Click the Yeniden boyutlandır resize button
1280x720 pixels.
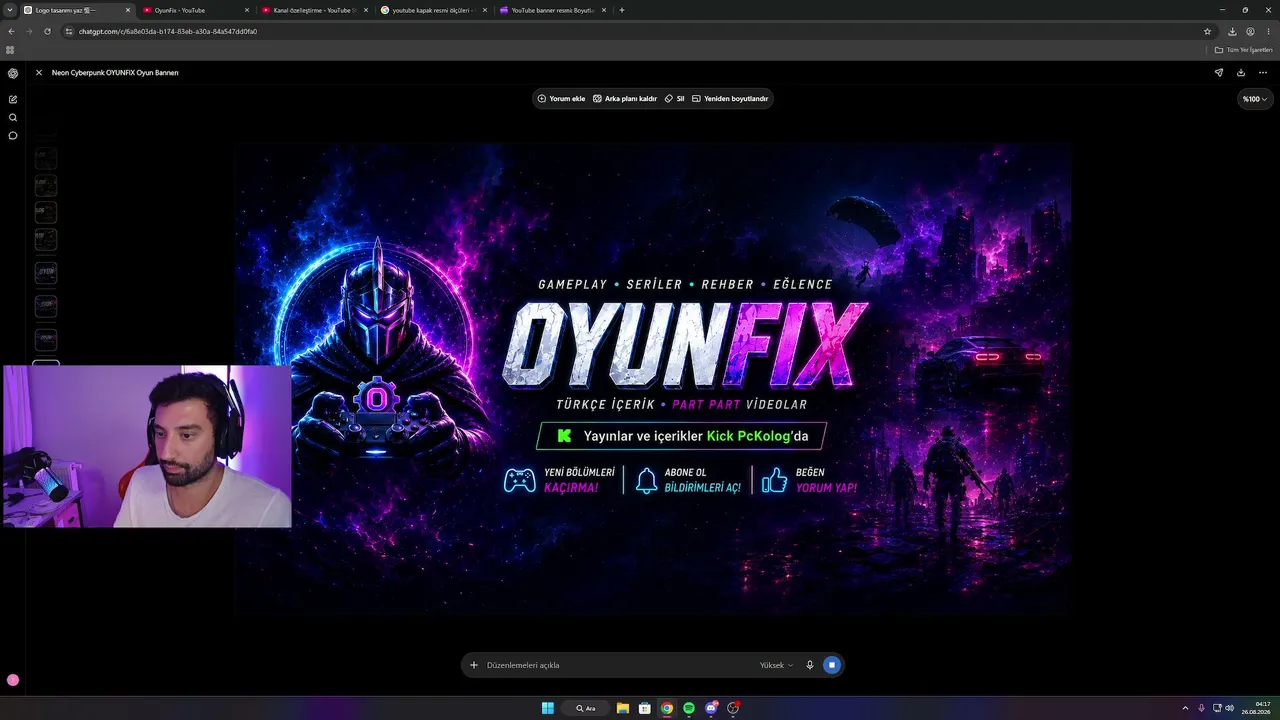click(730, 99)
